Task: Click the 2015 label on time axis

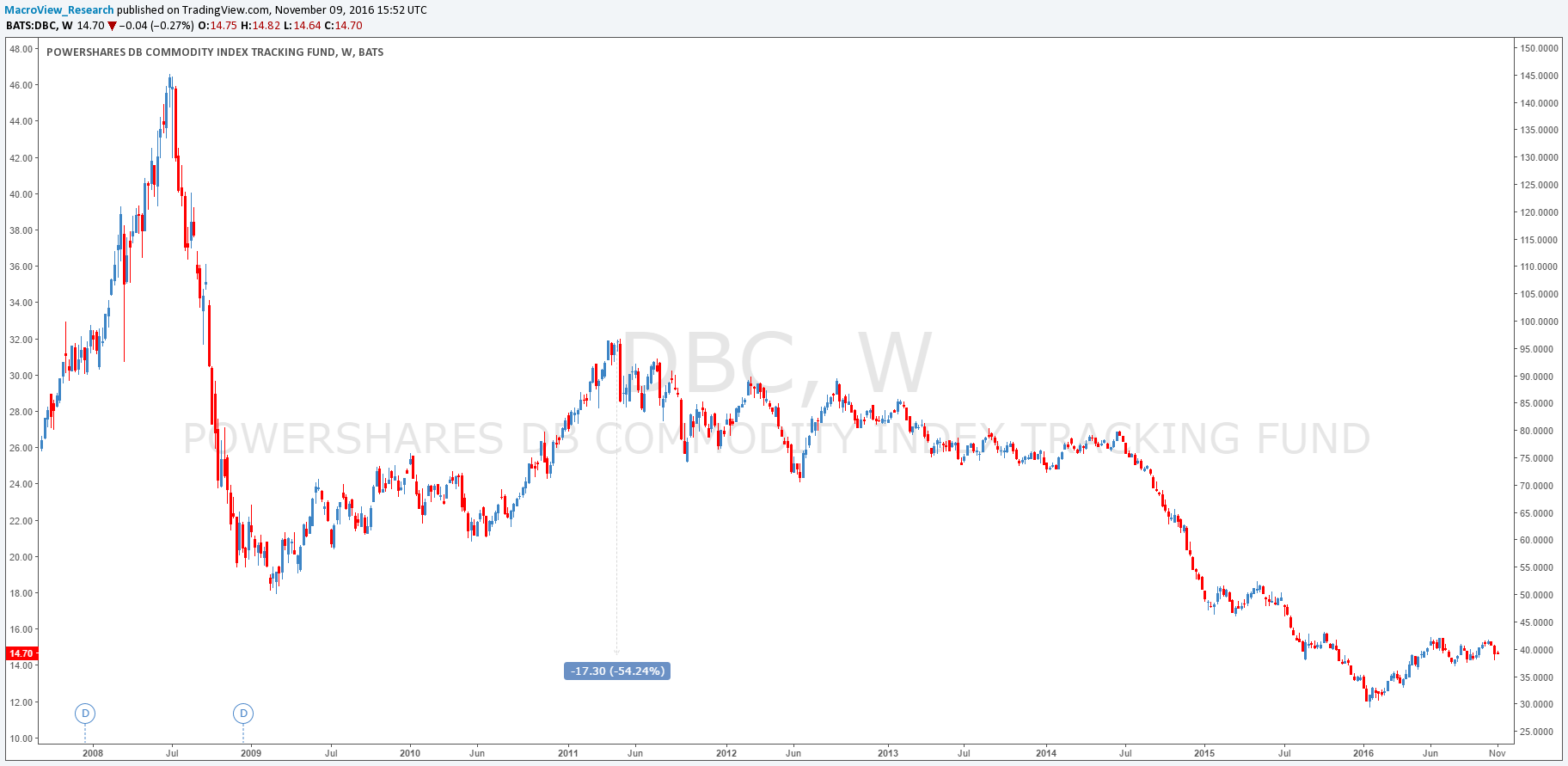Action: 1204,753
